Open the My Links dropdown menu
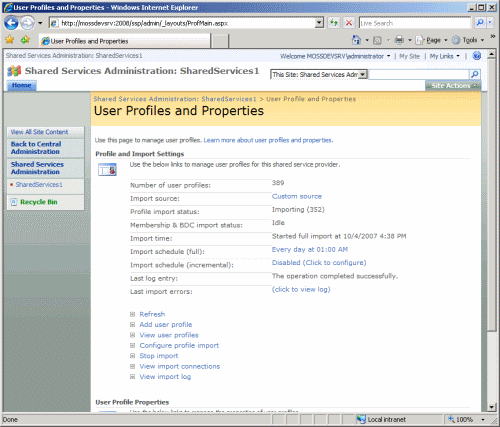 444,56
